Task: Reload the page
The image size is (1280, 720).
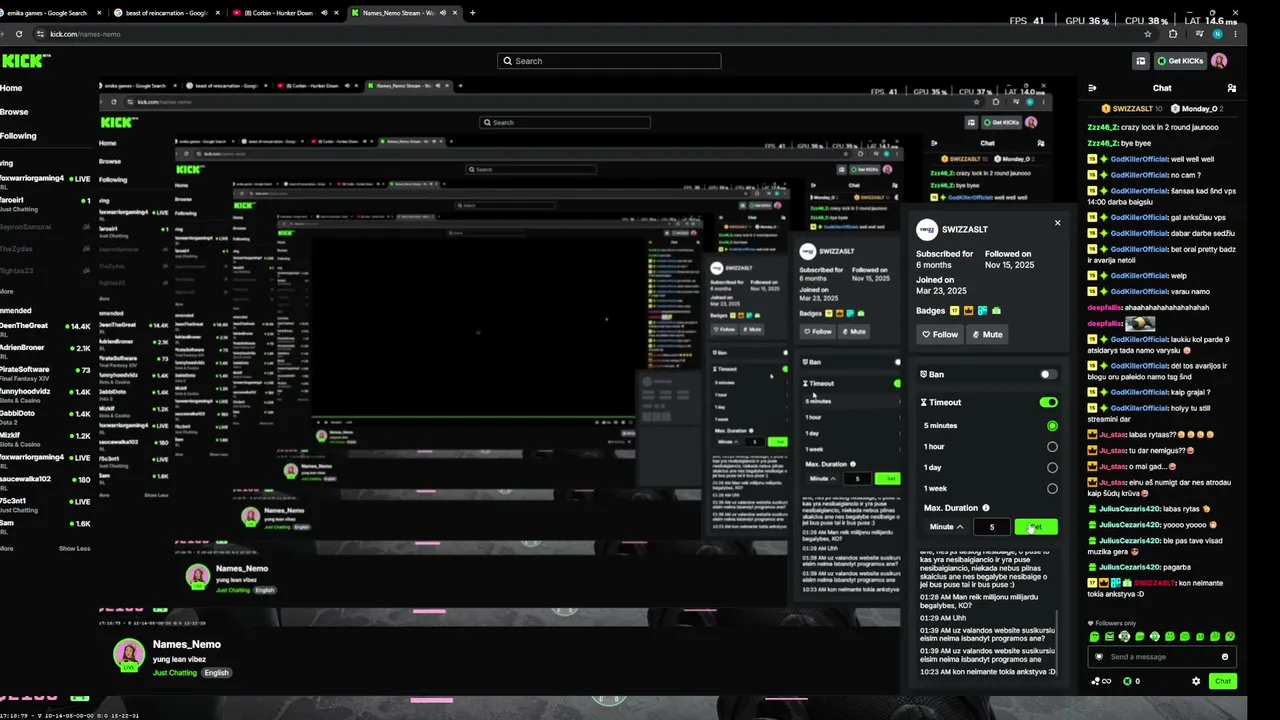Action: click(x=19, y=34)
